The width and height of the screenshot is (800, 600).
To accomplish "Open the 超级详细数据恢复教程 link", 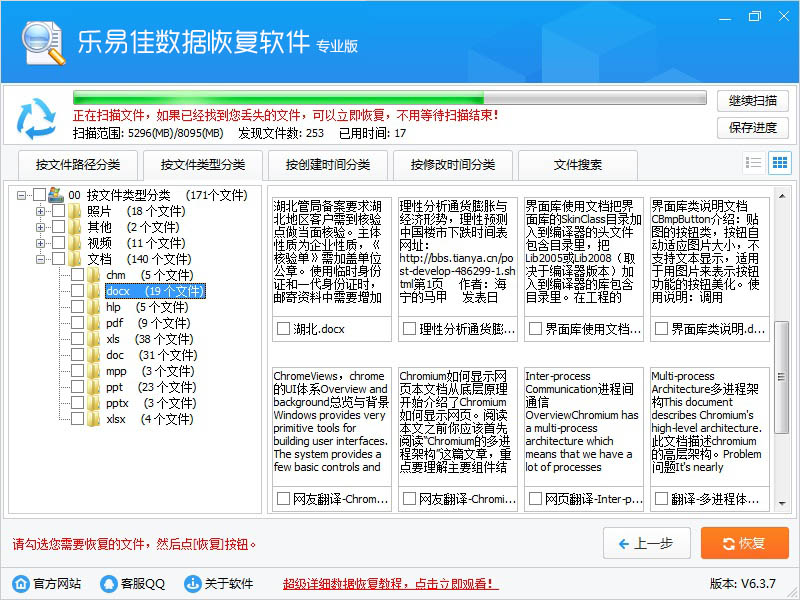I will click(390, 583).
